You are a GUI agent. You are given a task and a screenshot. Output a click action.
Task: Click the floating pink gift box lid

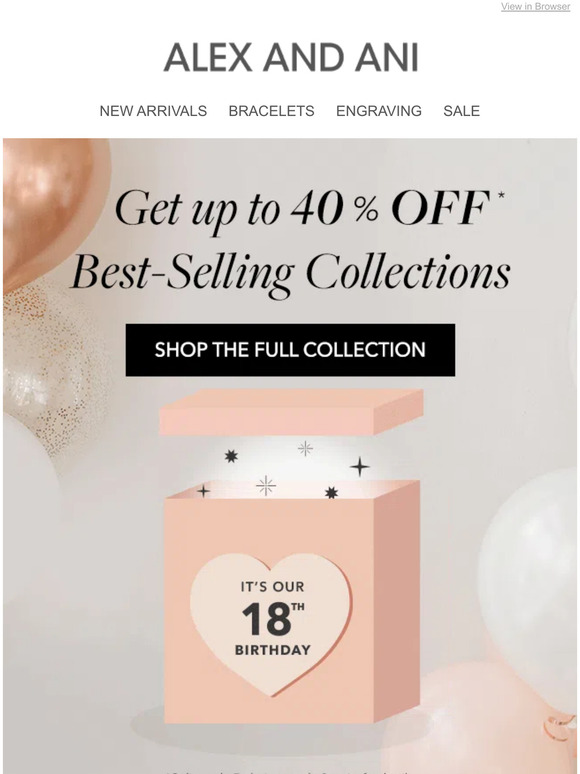(291, 411)
